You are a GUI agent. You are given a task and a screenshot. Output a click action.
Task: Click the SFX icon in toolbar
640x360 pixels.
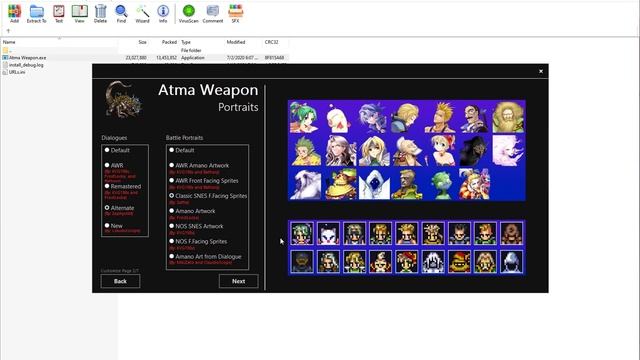[x=236, y=11]
